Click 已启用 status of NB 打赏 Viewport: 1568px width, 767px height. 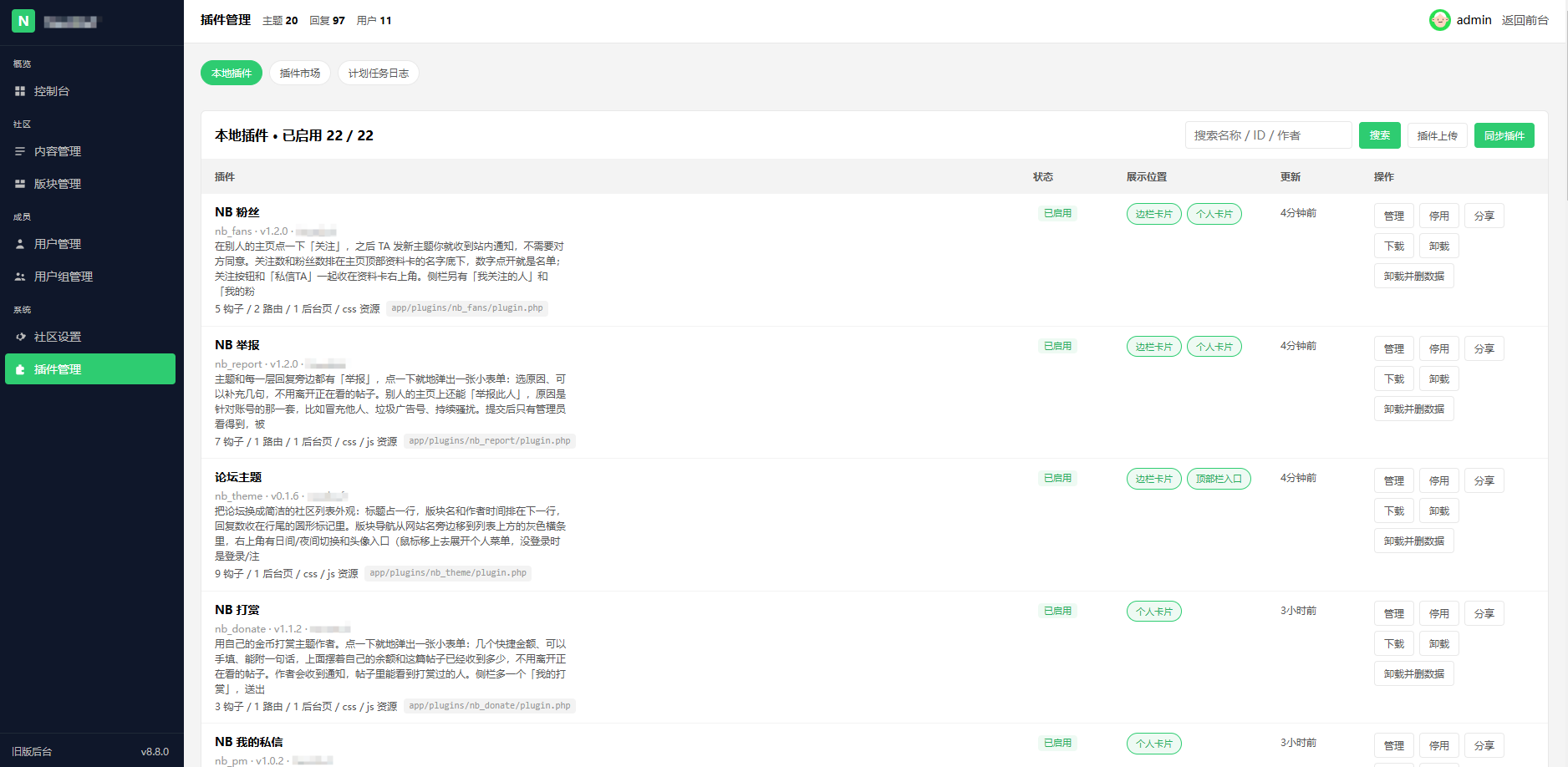[x=1057, y=611]
